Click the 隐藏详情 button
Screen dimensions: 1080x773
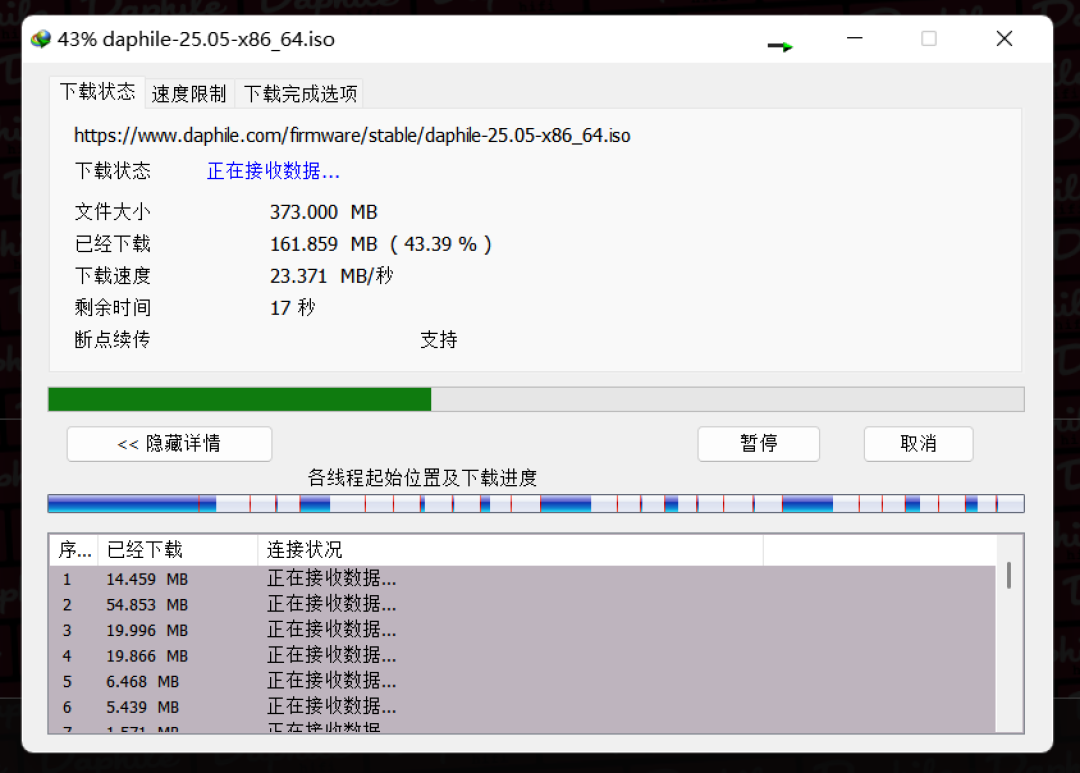[169, 444]
